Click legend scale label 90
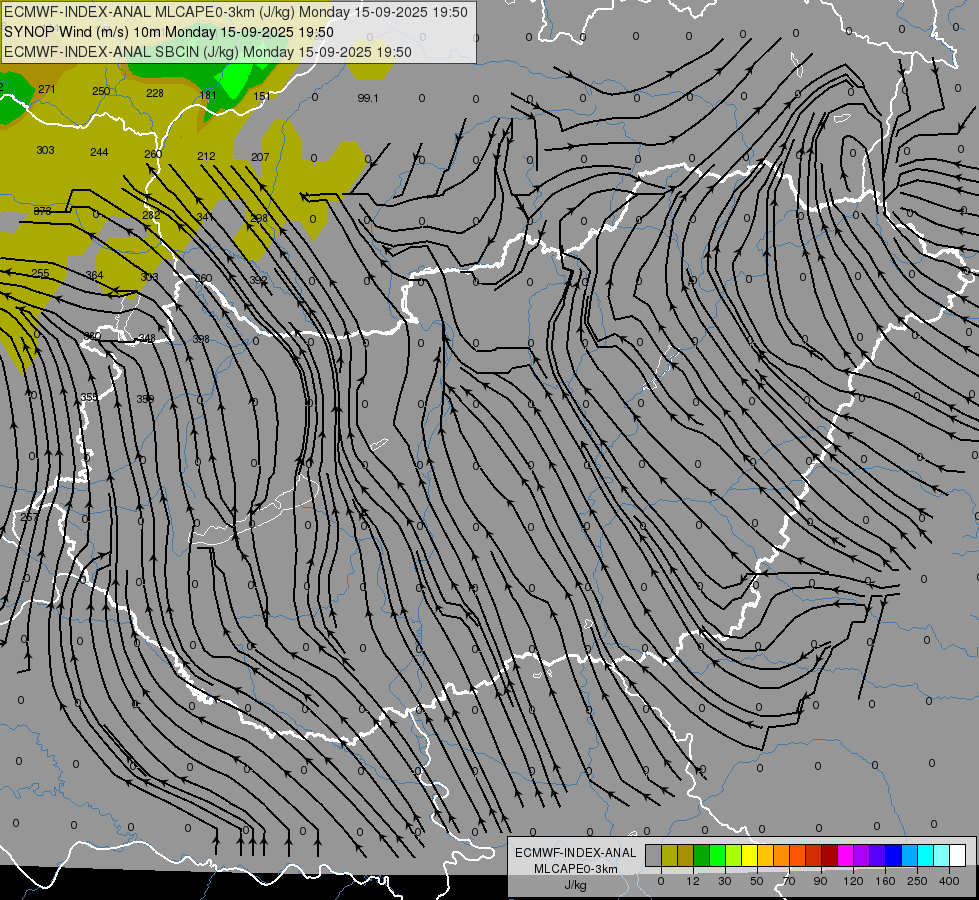The image size is (979, 900). 820,881
